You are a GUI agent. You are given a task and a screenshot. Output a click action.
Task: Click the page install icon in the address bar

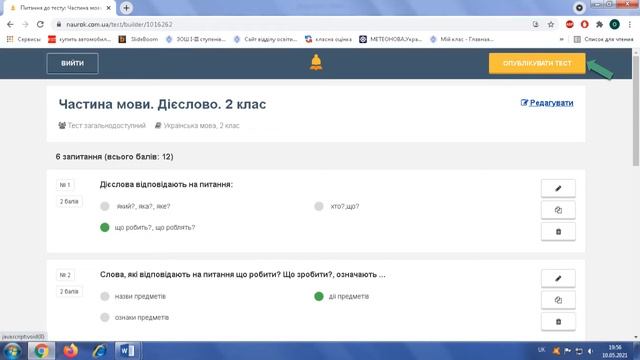pos(536,24)
